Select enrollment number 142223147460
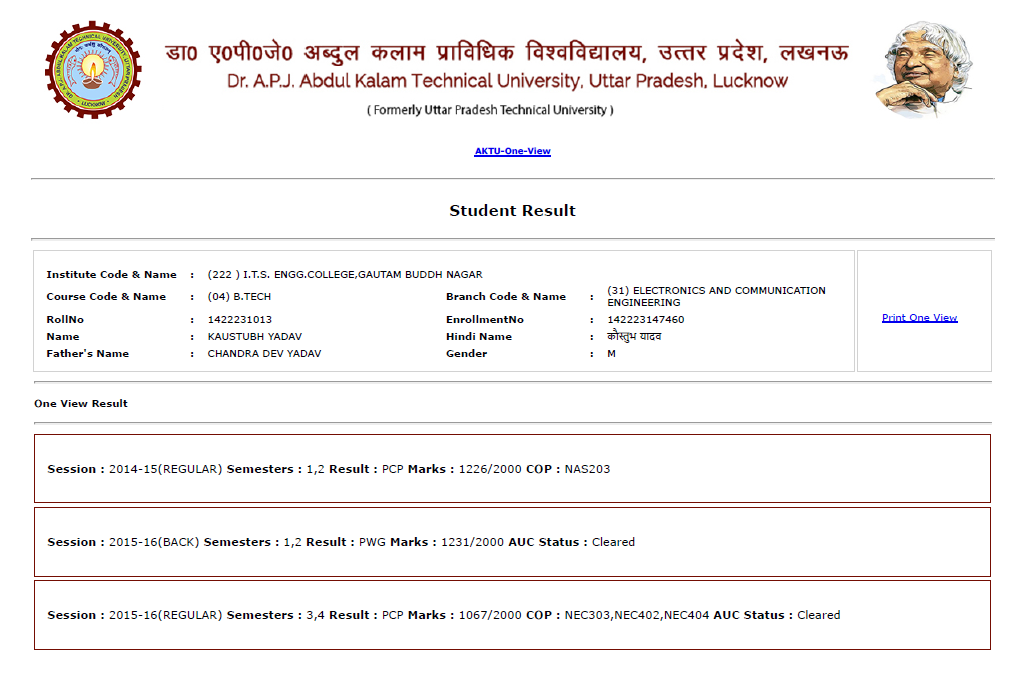This screenshot has width=1022, height=682. pos(646,319)
